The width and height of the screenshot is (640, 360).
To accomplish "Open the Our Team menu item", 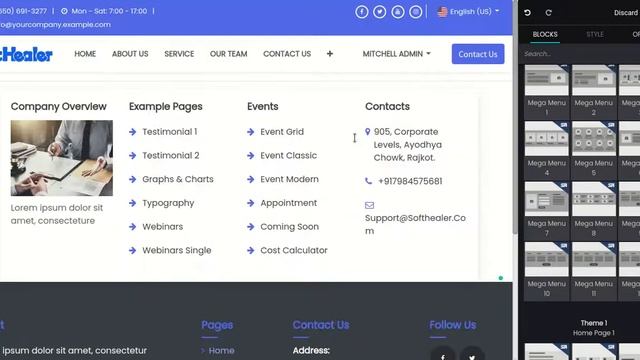I will pos(229,54).
